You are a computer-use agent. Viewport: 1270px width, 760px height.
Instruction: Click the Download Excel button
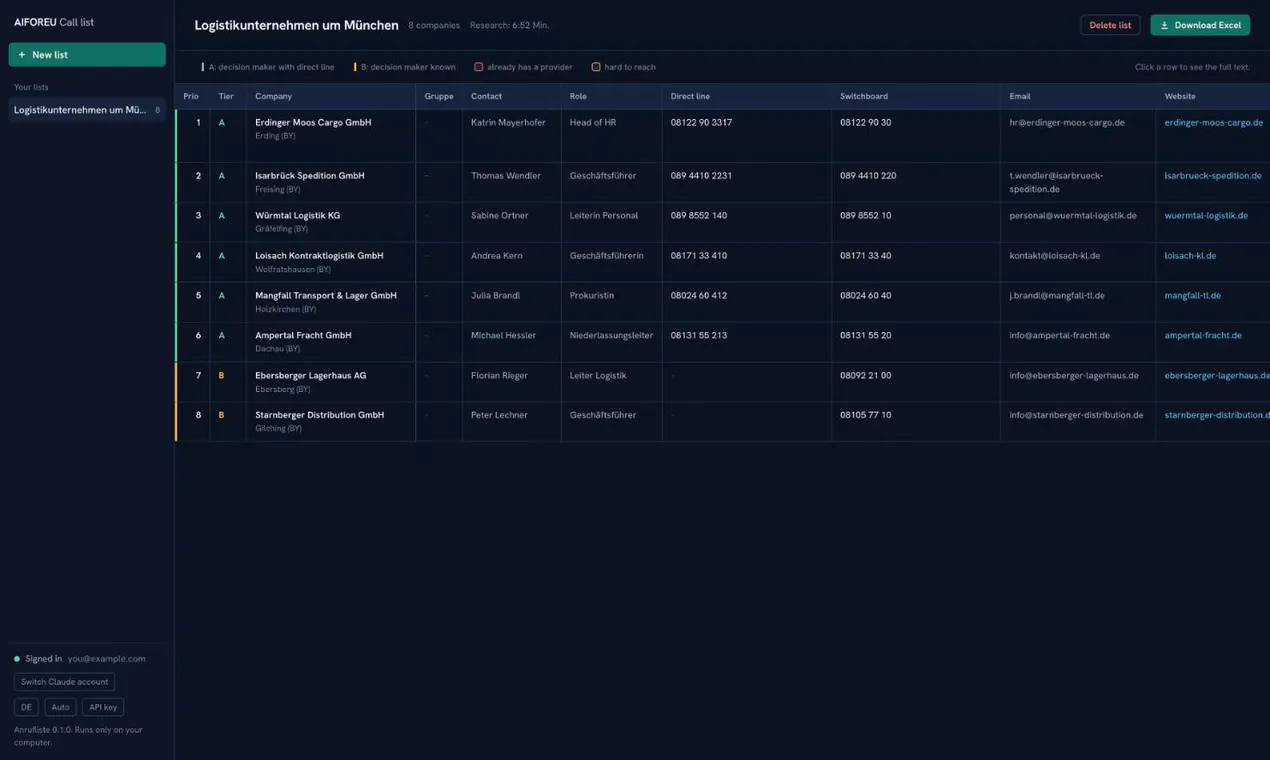click(1200, 25)
